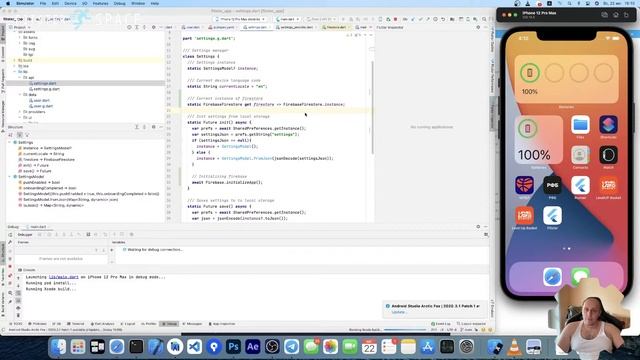Click the Debug panel settings gear icon
Viewport: 640px width, 360px height.
pos(478,227)
